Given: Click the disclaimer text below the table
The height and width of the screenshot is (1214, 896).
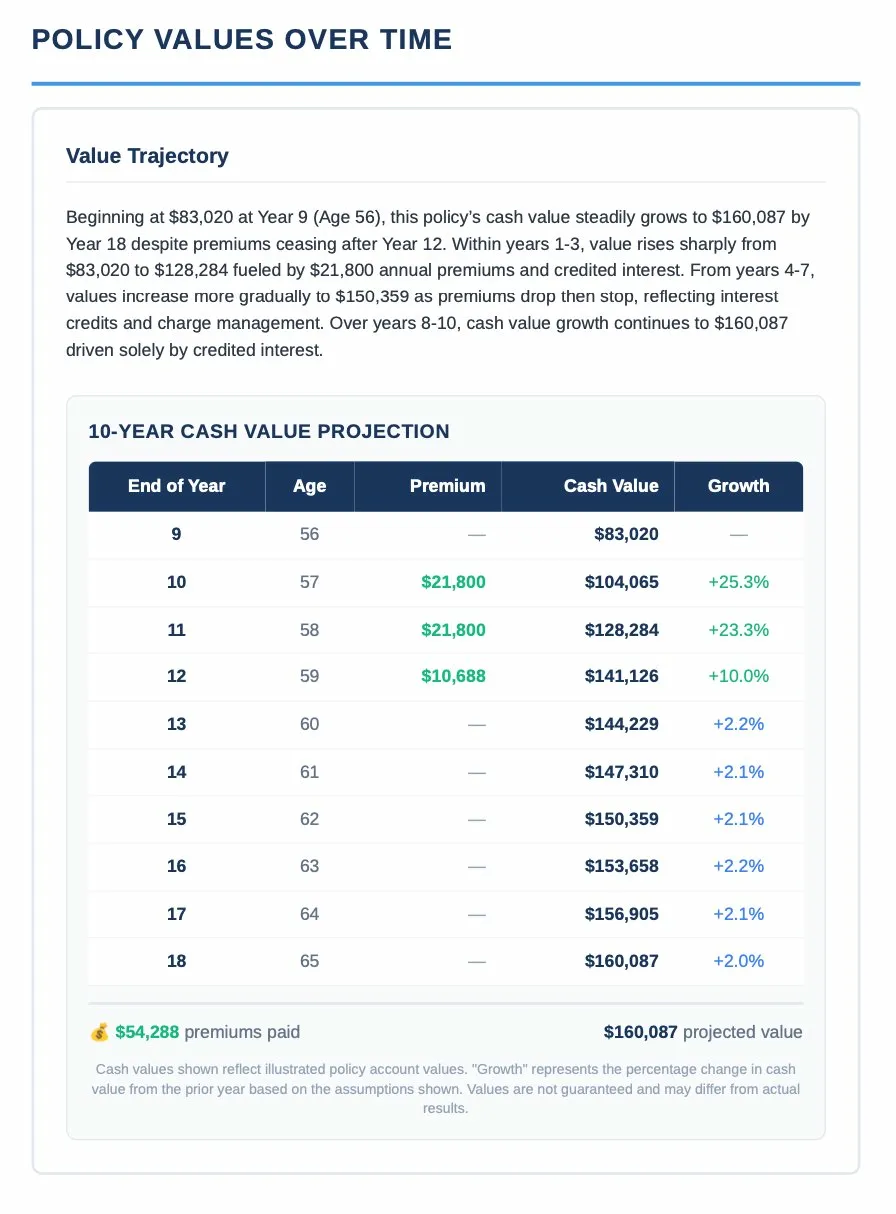Looking at the screenshot, I should click(x=445, y=1088).
